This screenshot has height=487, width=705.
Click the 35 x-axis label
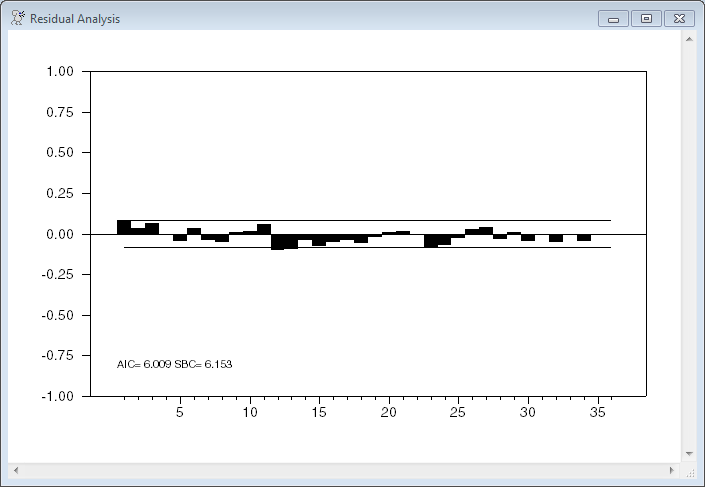coord(598,412)
